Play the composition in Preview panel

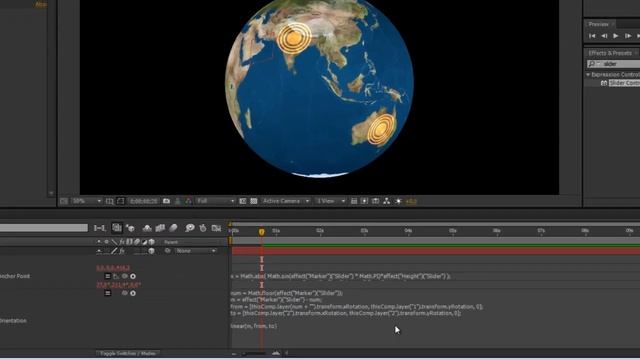(x=616, y=36)
